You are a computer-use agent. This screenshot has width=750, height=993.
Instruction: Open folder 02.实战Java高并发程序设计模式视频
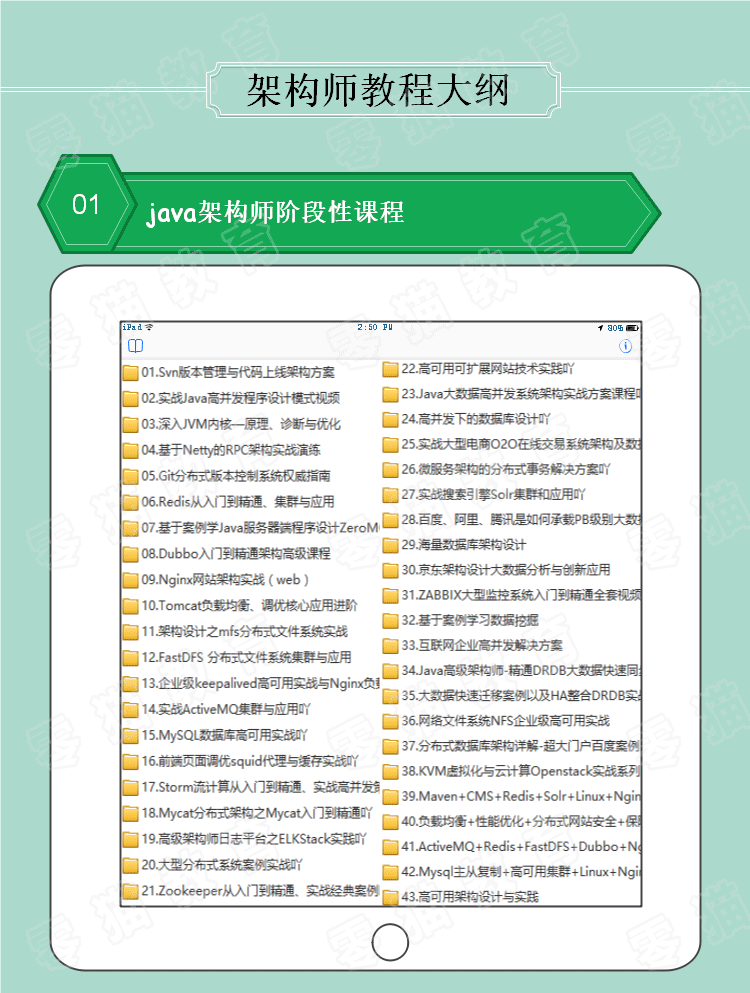click(x=231, y=398)
